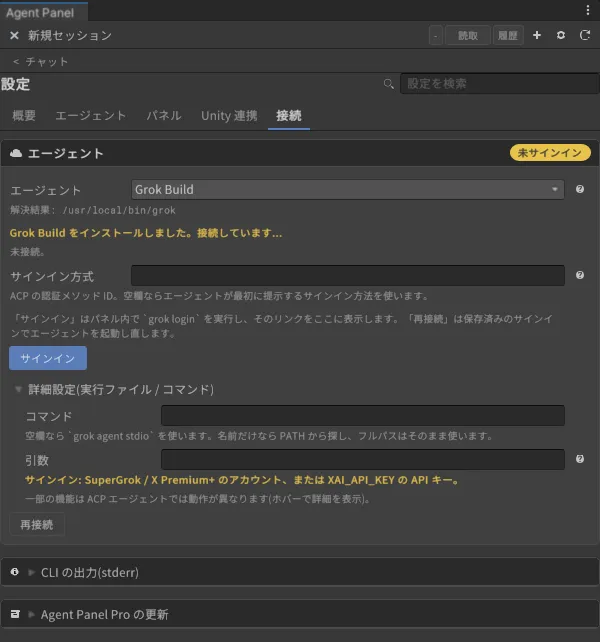Select the 接続 tab
The image size is (600, 642).
coord(289,115)
